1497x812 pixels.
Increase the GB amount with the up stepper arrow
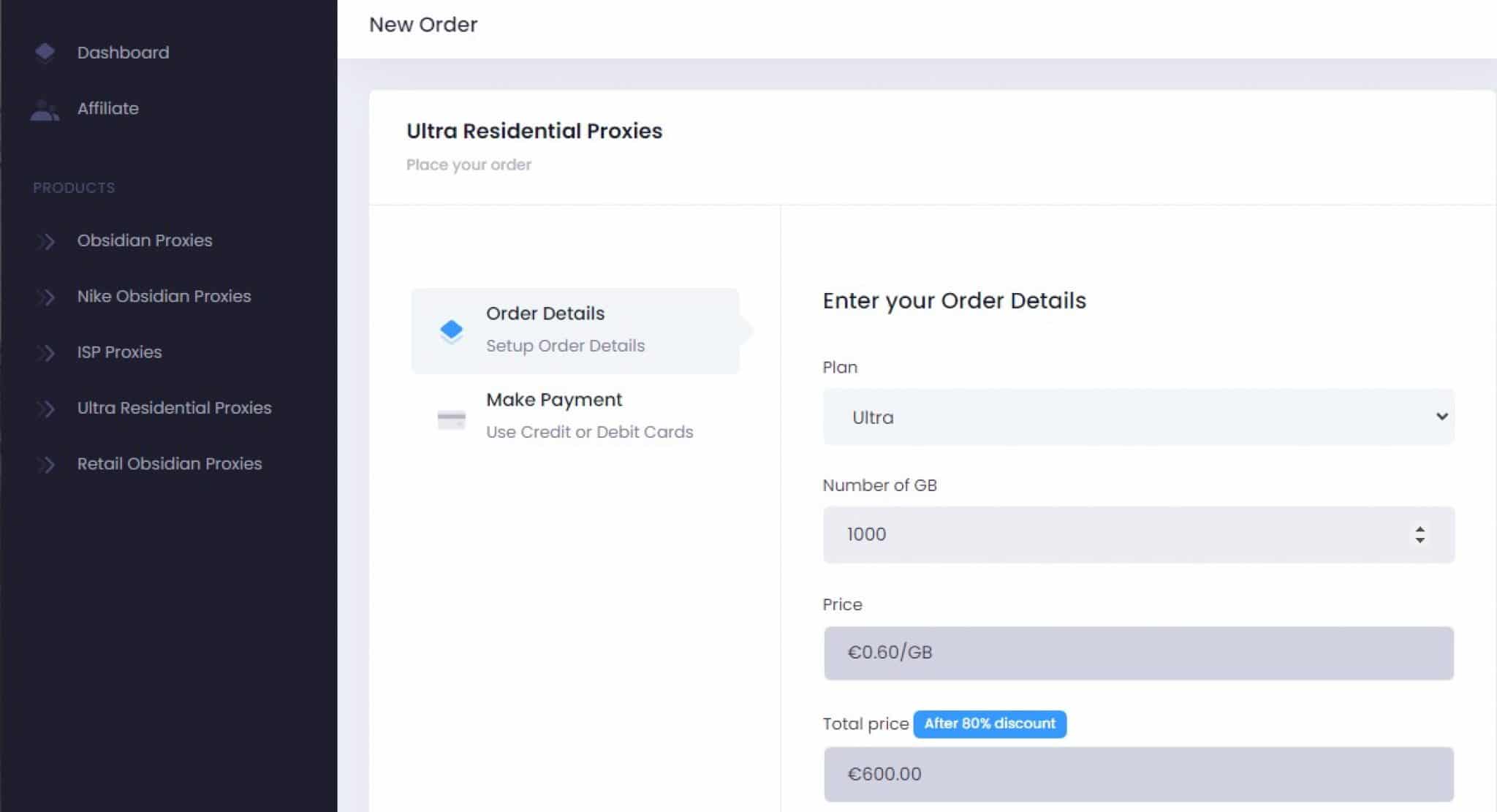(1420, 528)
